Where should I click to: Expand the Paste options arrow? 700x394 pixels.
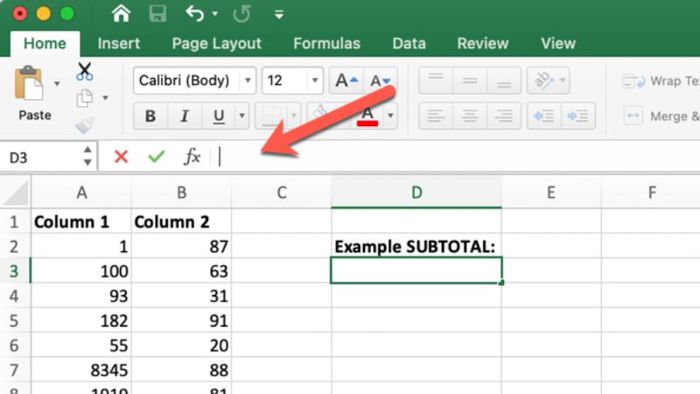point(57,83)
